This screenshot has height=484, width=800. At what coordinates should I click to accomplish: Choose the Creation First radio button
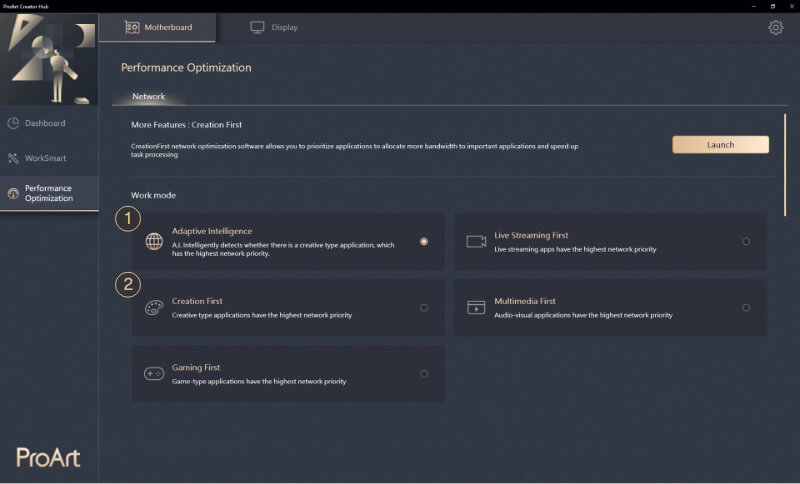(424, 307)
